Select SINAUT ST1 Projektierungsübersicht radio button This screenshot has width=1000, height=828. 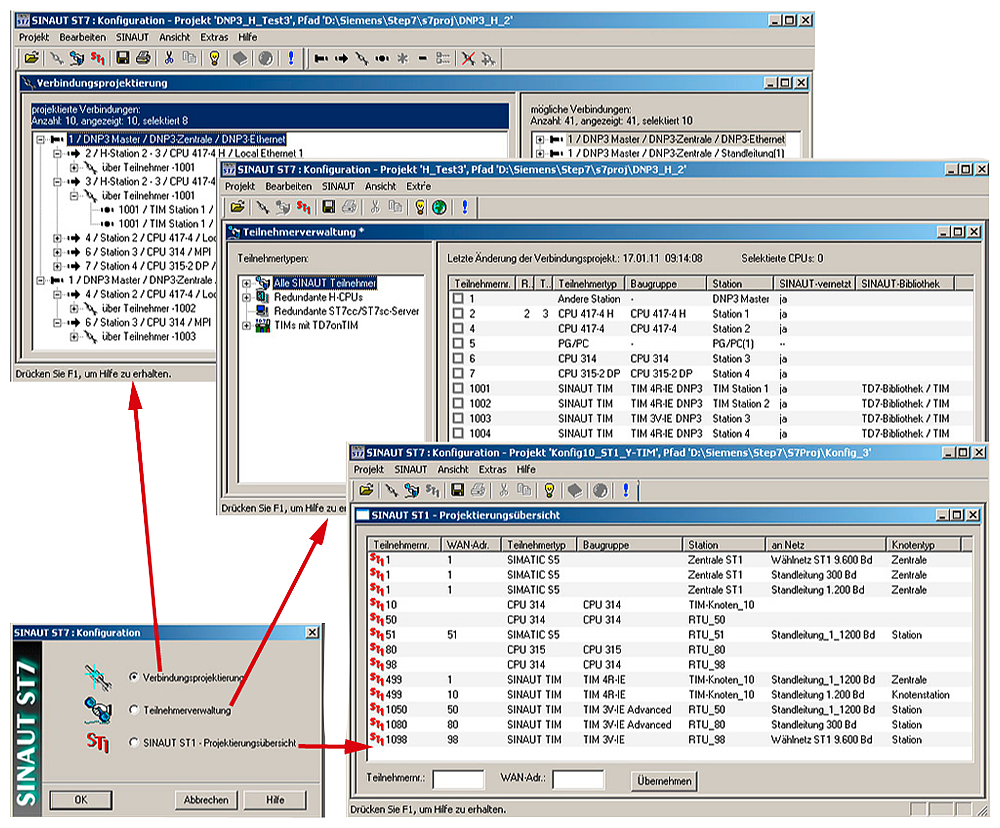tap(133, 743)
